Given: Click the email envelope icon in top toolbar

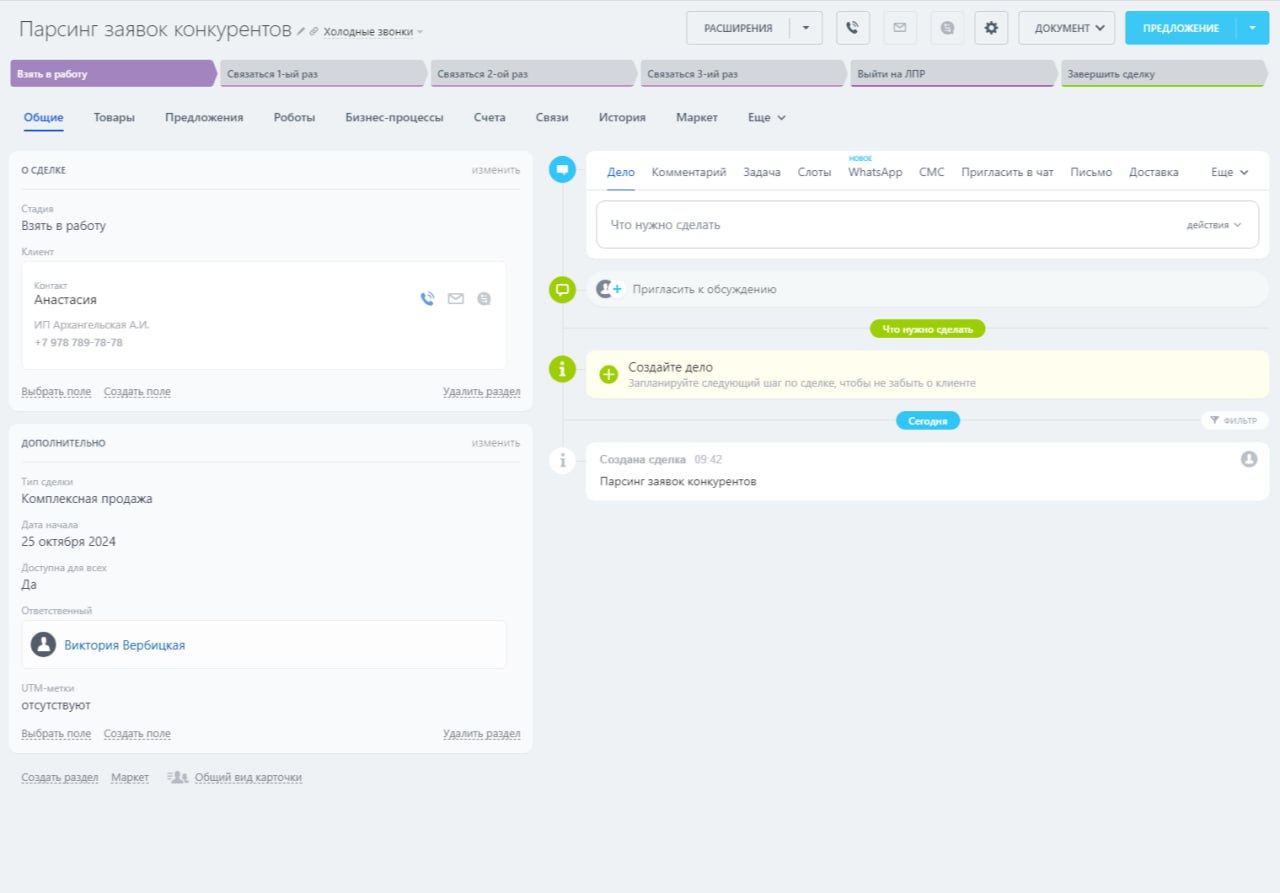Looking at the screenshot, I should tap(899, 28).
